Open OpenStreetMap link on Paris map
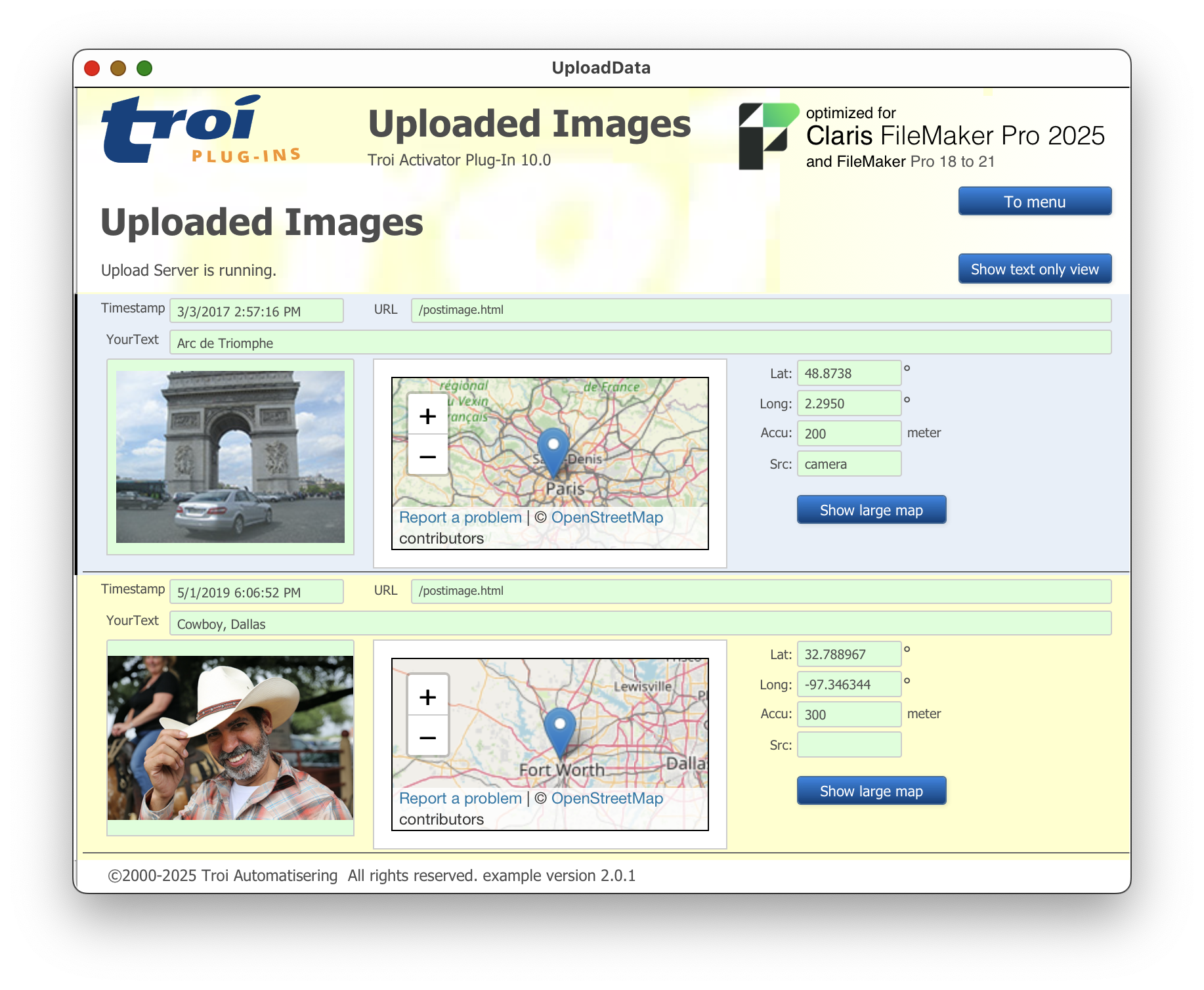This screenshot has height=990, width=1204. tap(607, 517)
